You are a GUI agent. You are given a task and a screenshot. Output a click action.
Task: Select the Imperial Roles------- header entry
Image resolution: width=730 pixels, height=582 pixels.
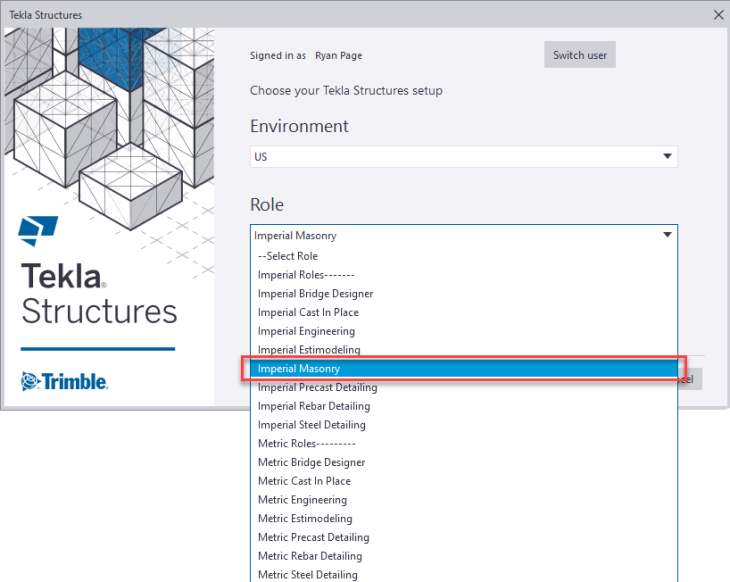click(x=463, y=275)
